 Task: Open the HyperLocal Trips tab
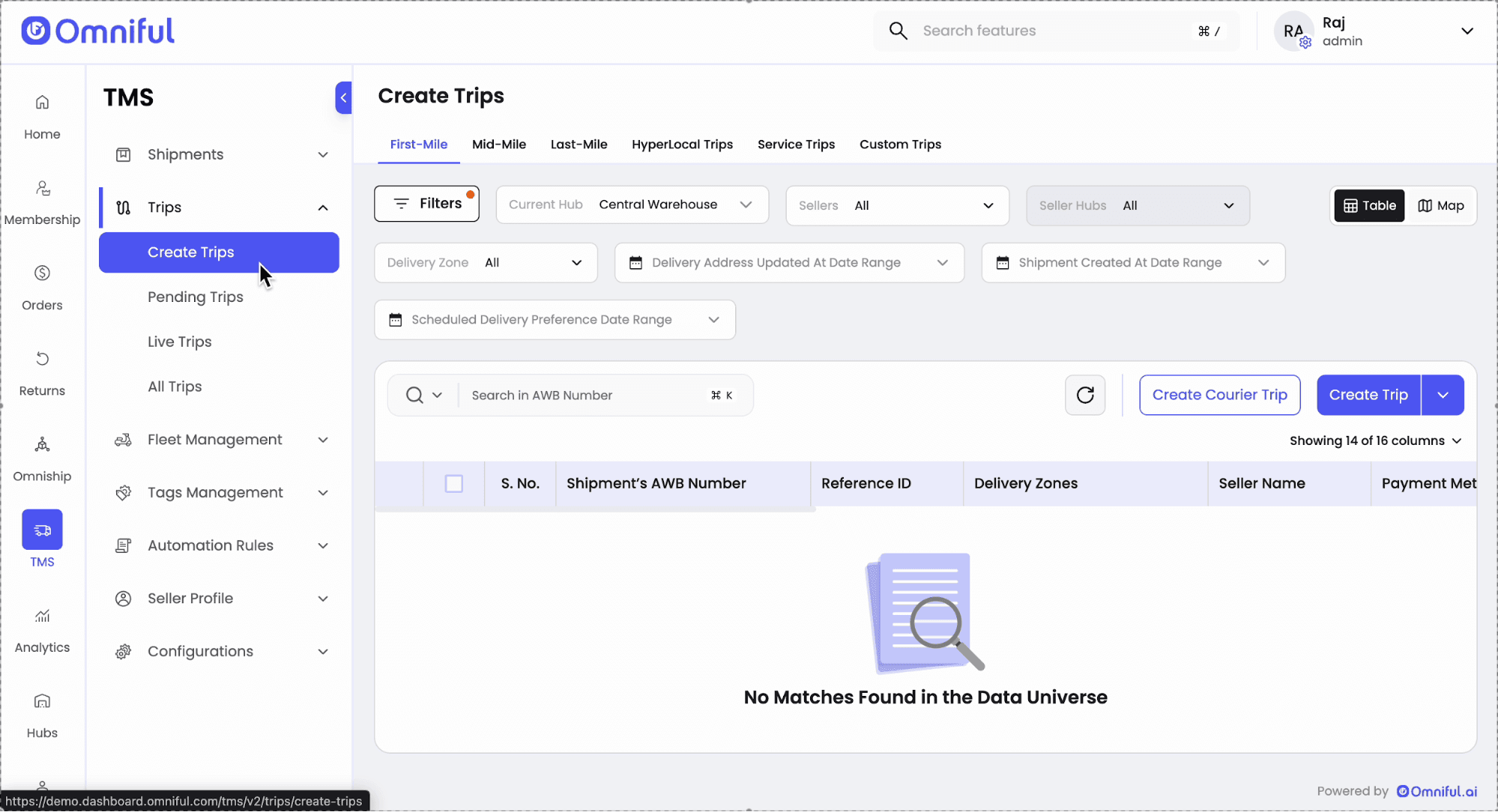pyautogui.click(x=682, y=144)
